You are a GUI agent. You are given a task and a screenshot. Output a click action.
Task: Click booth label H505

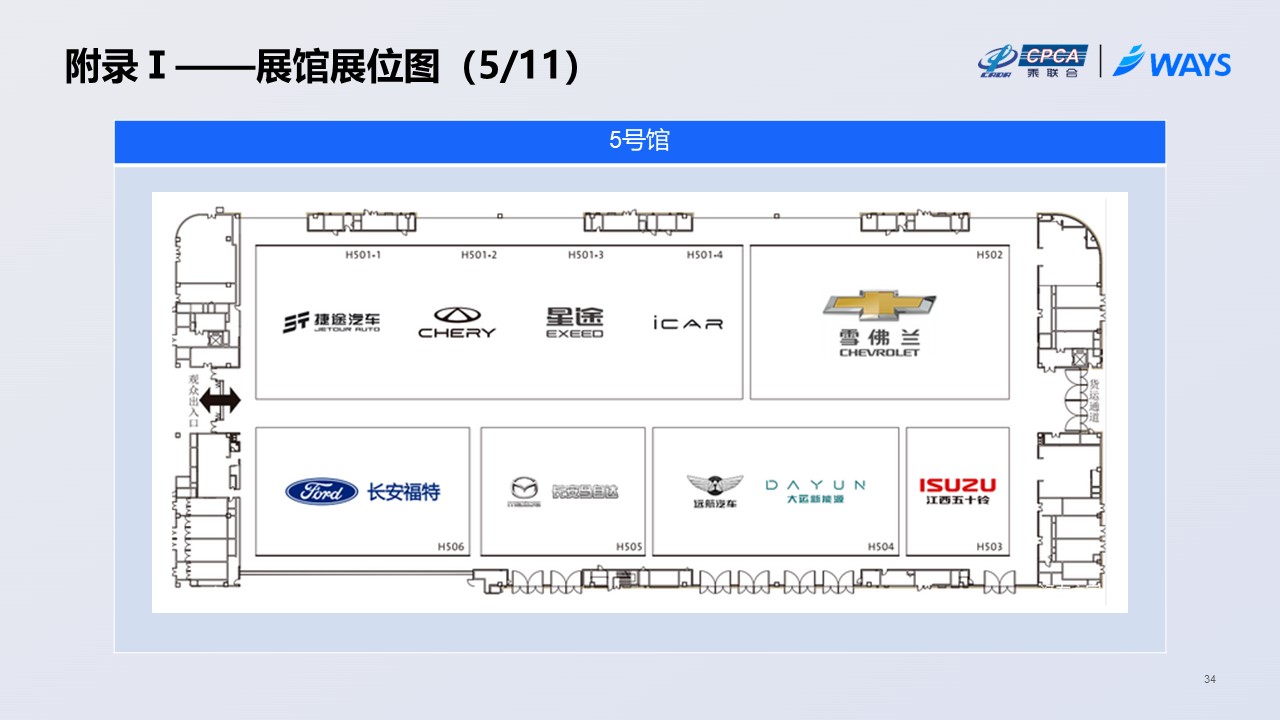(x=629, y=547)
